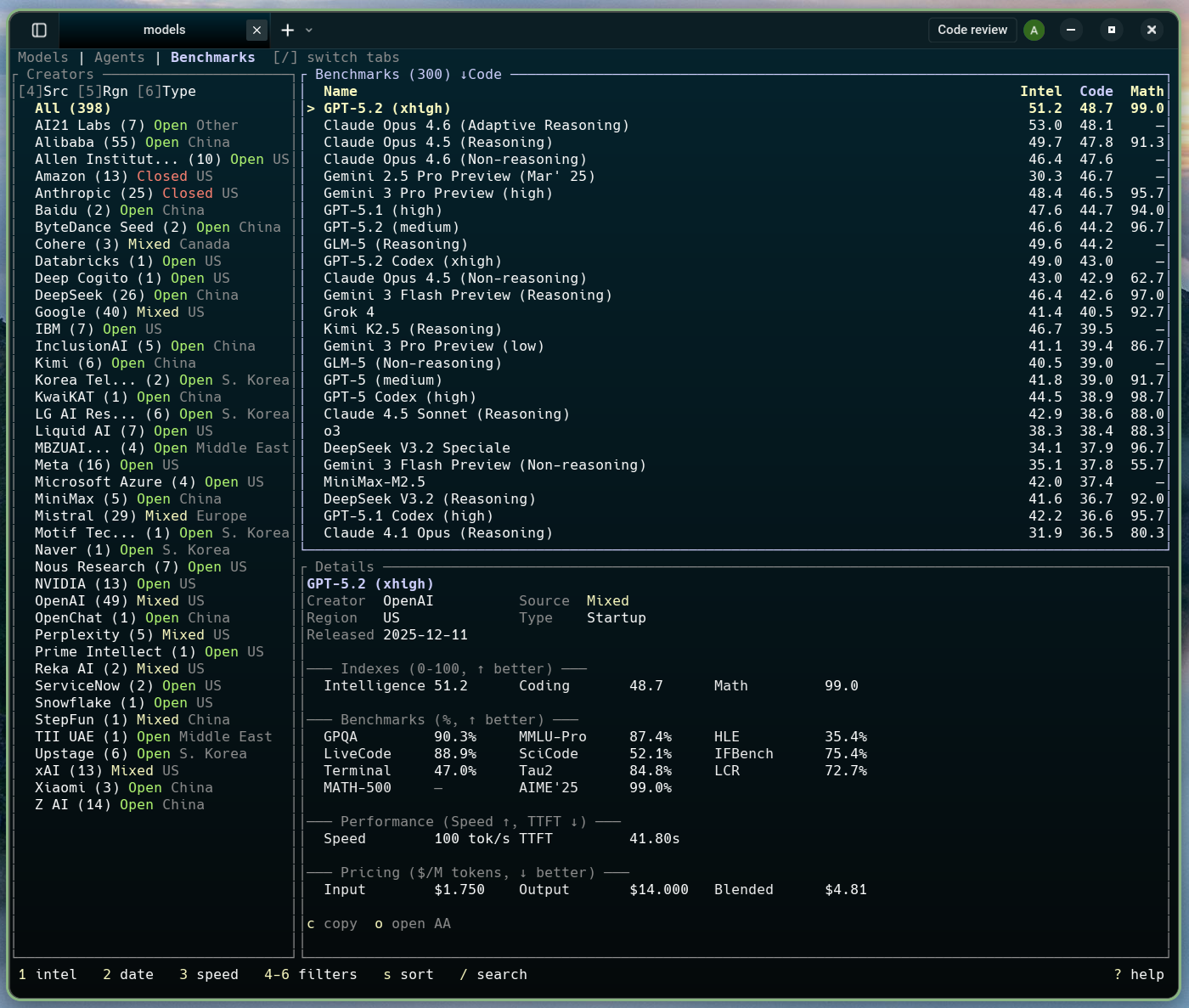The image size is (1189, 1008).
Task: Click '/ search' in the status bar
Action: pyautogui.click(x=493, y=974)
